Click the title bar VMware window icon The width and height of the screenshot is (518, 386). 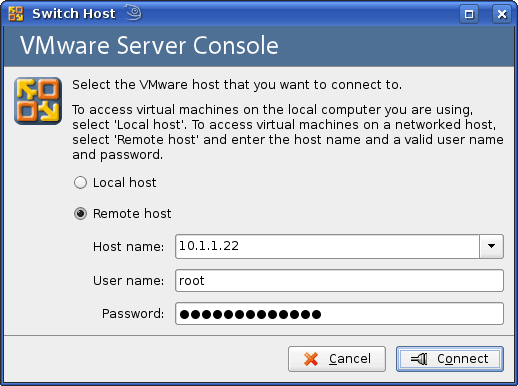tap(16, 14)
